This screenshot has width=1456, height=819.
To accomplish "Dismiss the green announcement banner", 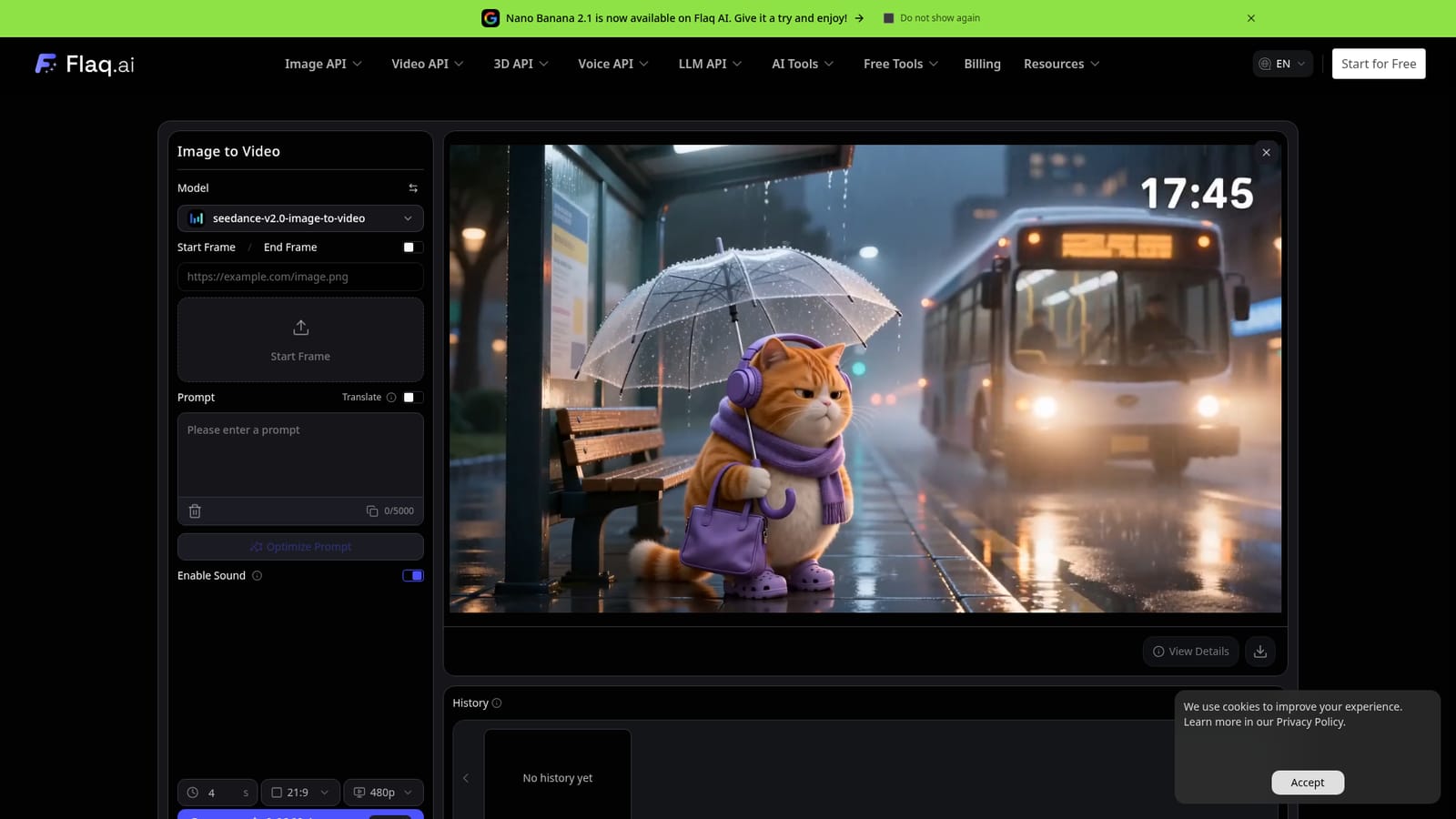I will tap(1251, 18).
